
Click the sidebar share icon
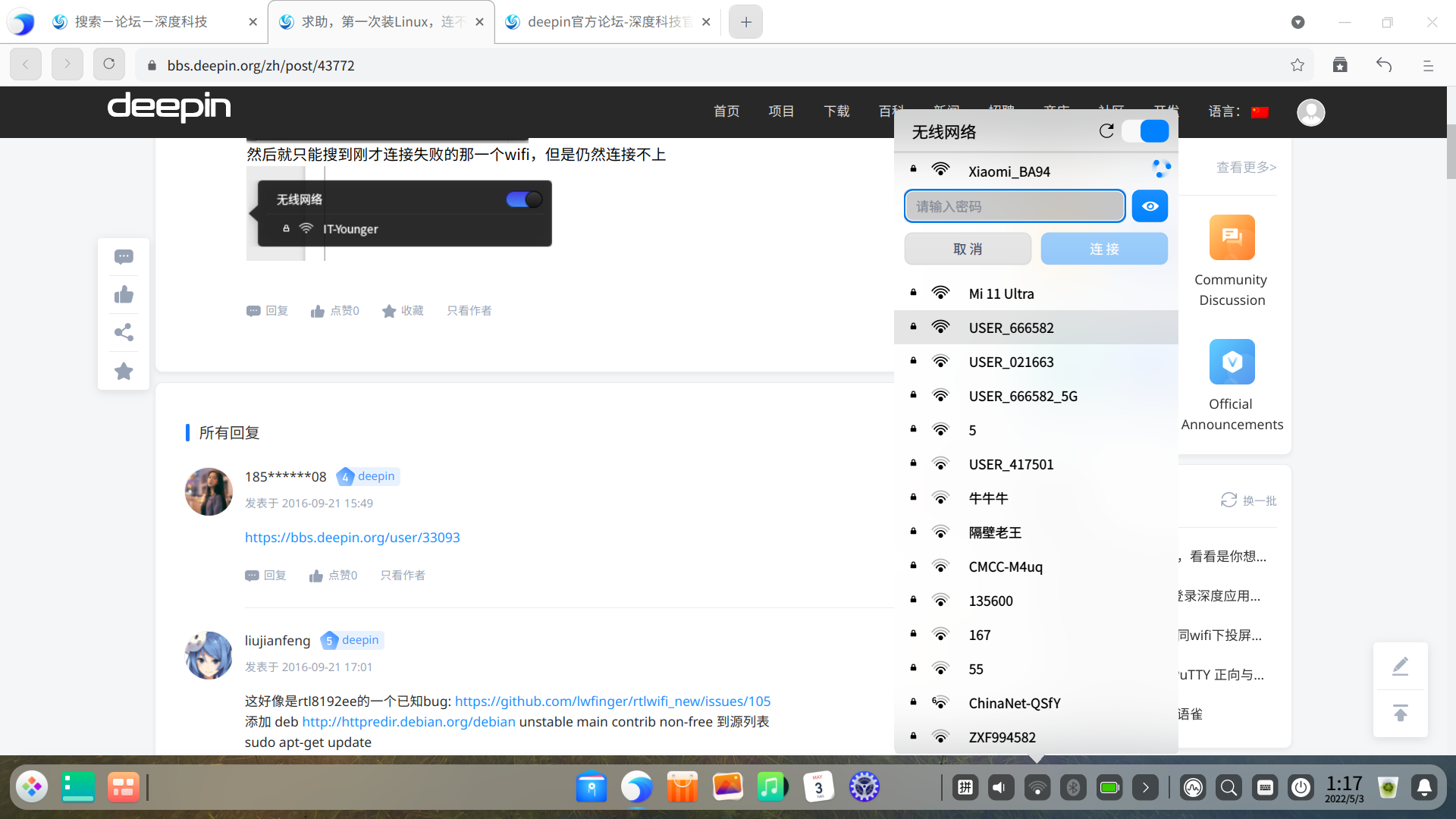[124, 333]
